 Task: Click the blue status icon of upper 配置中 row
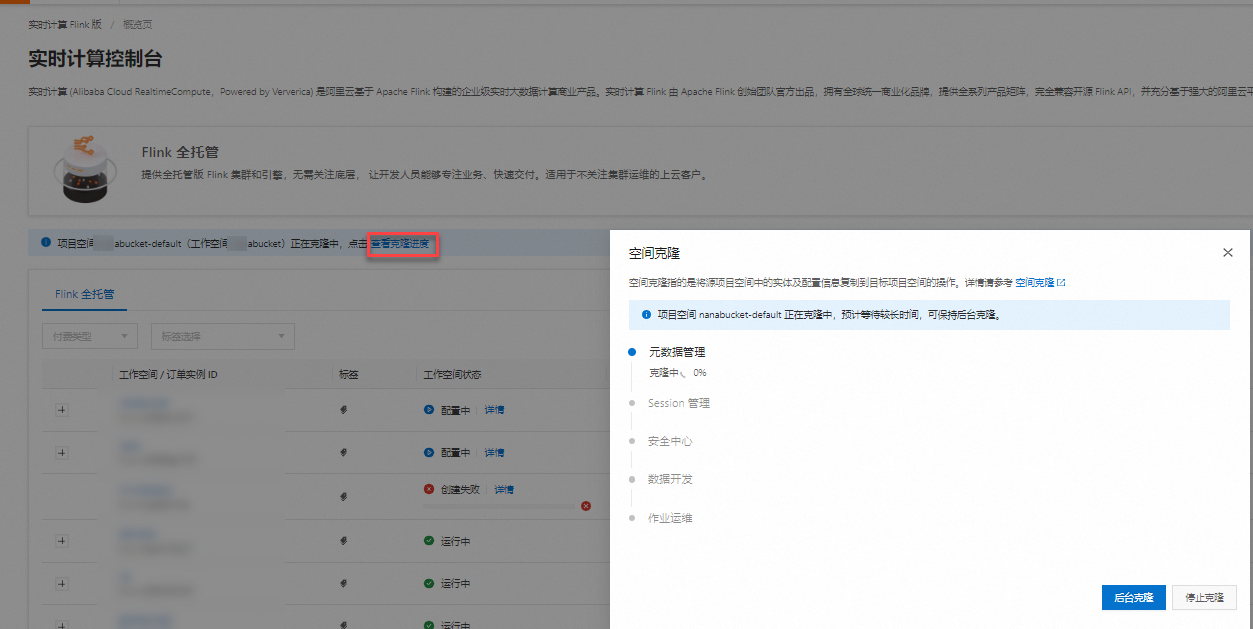[429, 410]
